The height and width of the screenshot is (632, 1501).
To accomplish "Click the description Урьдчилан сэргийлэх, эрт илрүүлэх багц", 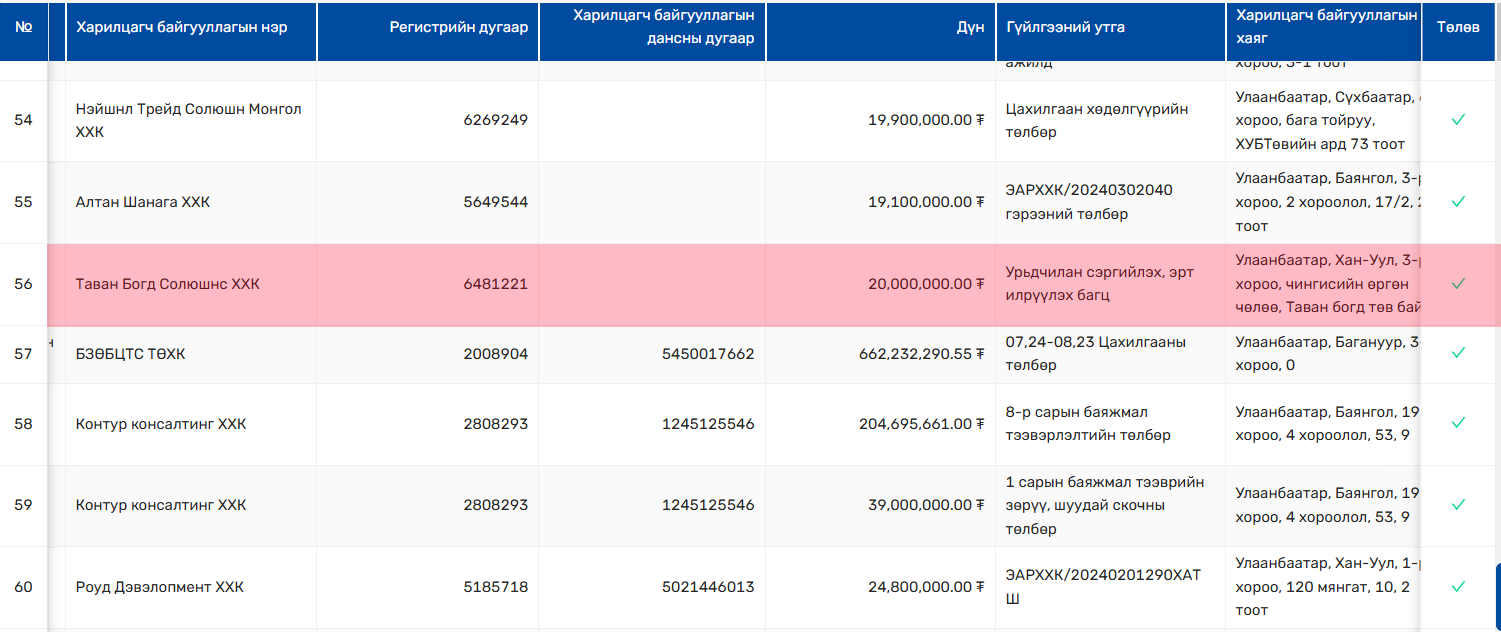I will (x=1100, y=284).
